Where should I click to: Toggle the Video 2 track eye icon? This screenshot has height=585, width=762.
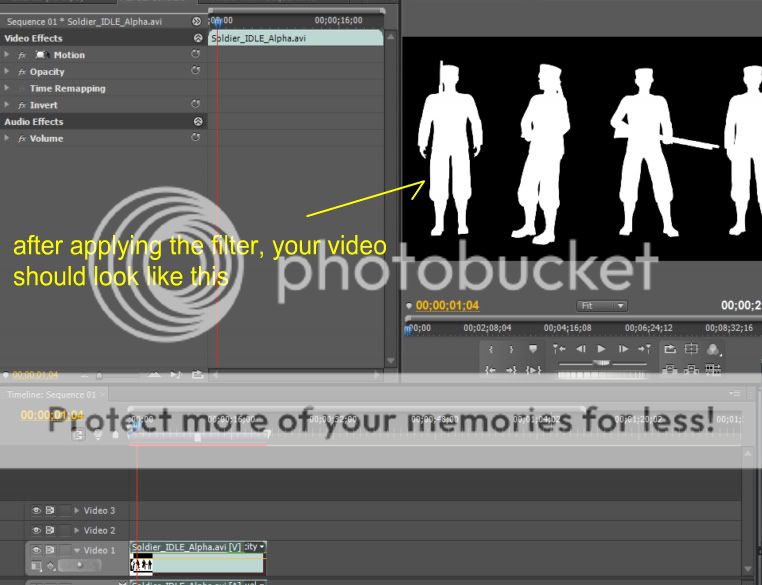click(x=36, y=530)
